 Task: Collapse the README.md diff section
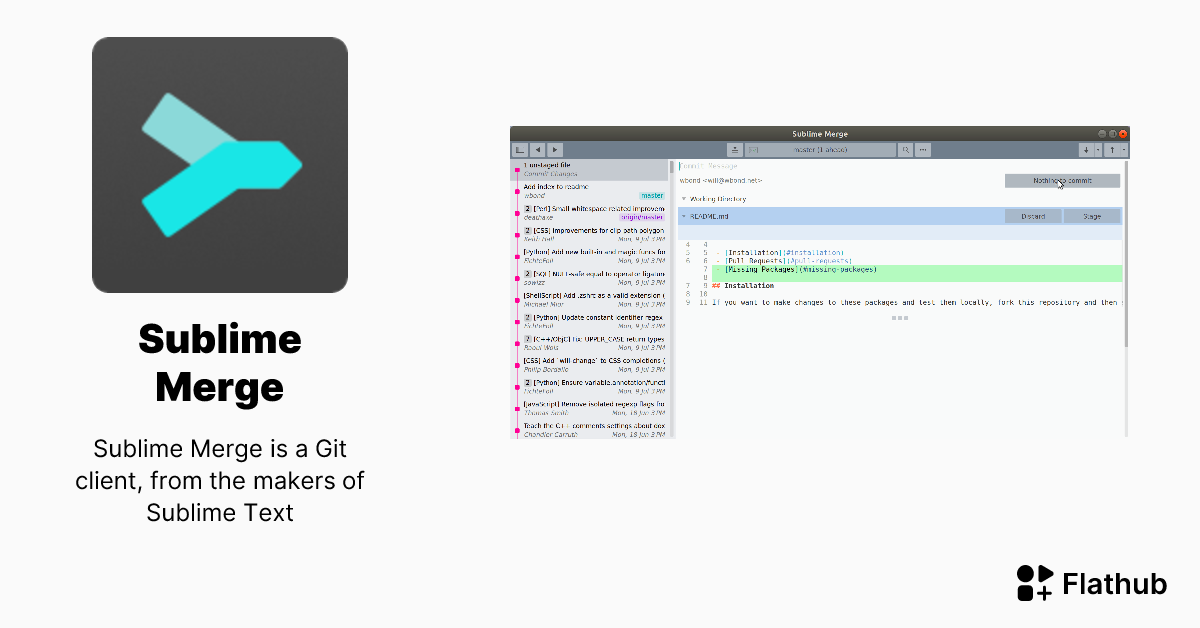pos(684,217)
